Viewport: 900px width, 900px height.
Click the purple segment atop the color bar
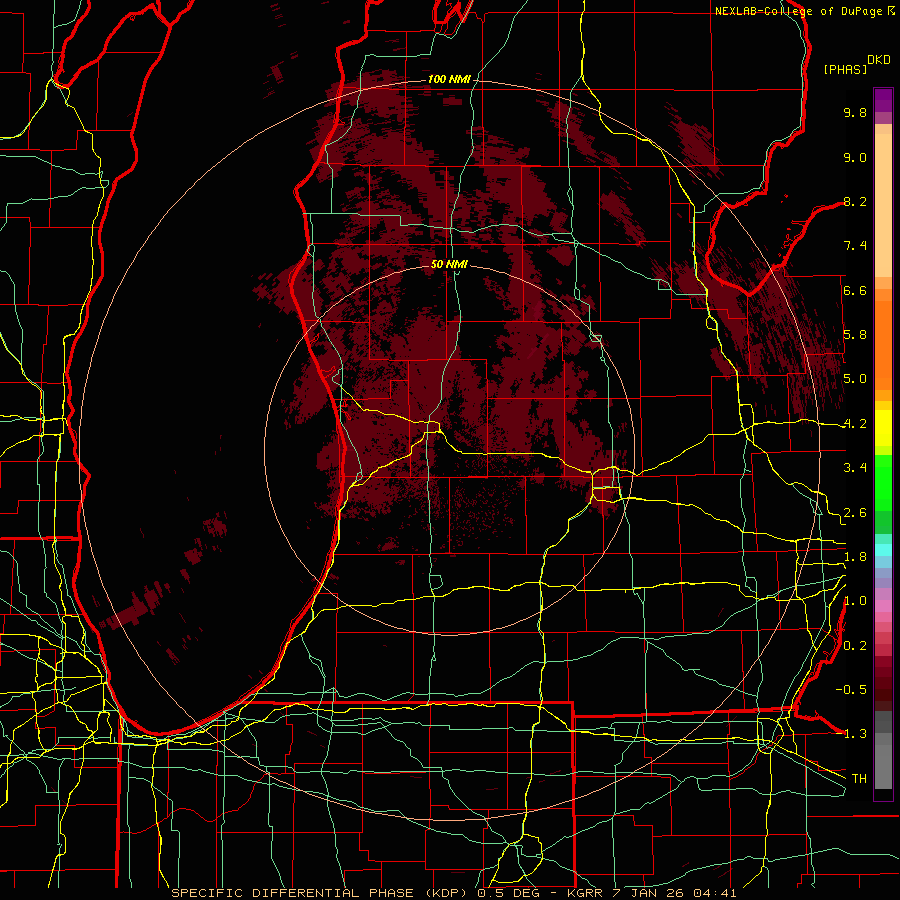[883, 101]
